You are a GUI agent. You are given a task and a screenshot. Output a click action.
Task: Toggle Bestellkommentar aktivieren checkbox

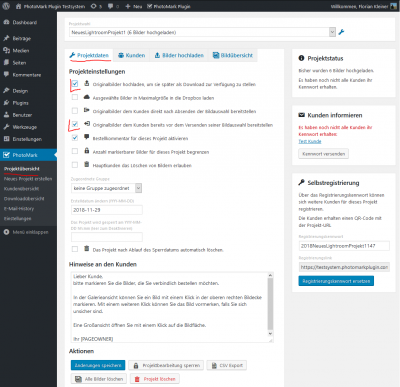[x=75, y=138]
